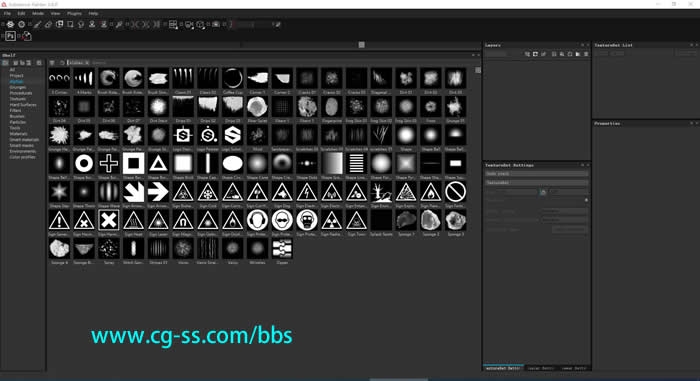Pick the plus cross outline shape alpha

point(109,163)
